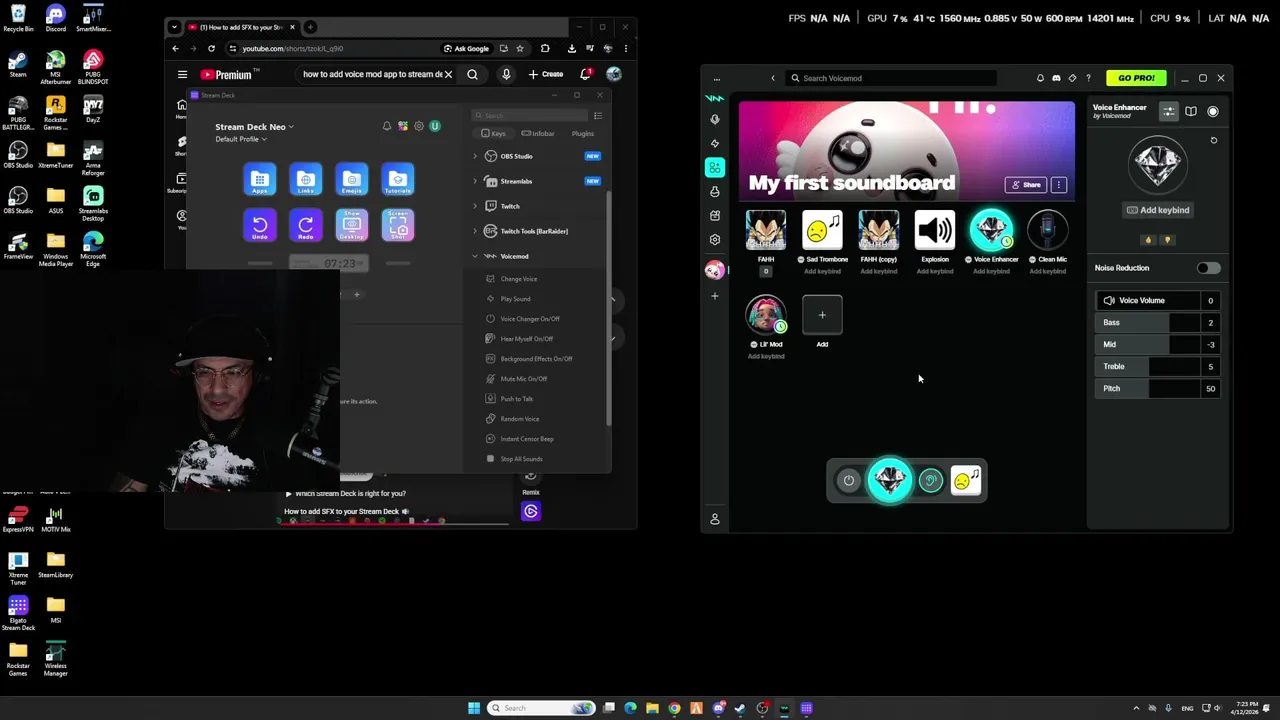Click Ask Google in Chrome address bar
Image resolution: width=1280 pixels, height=720 pixels.
(467, 48)
